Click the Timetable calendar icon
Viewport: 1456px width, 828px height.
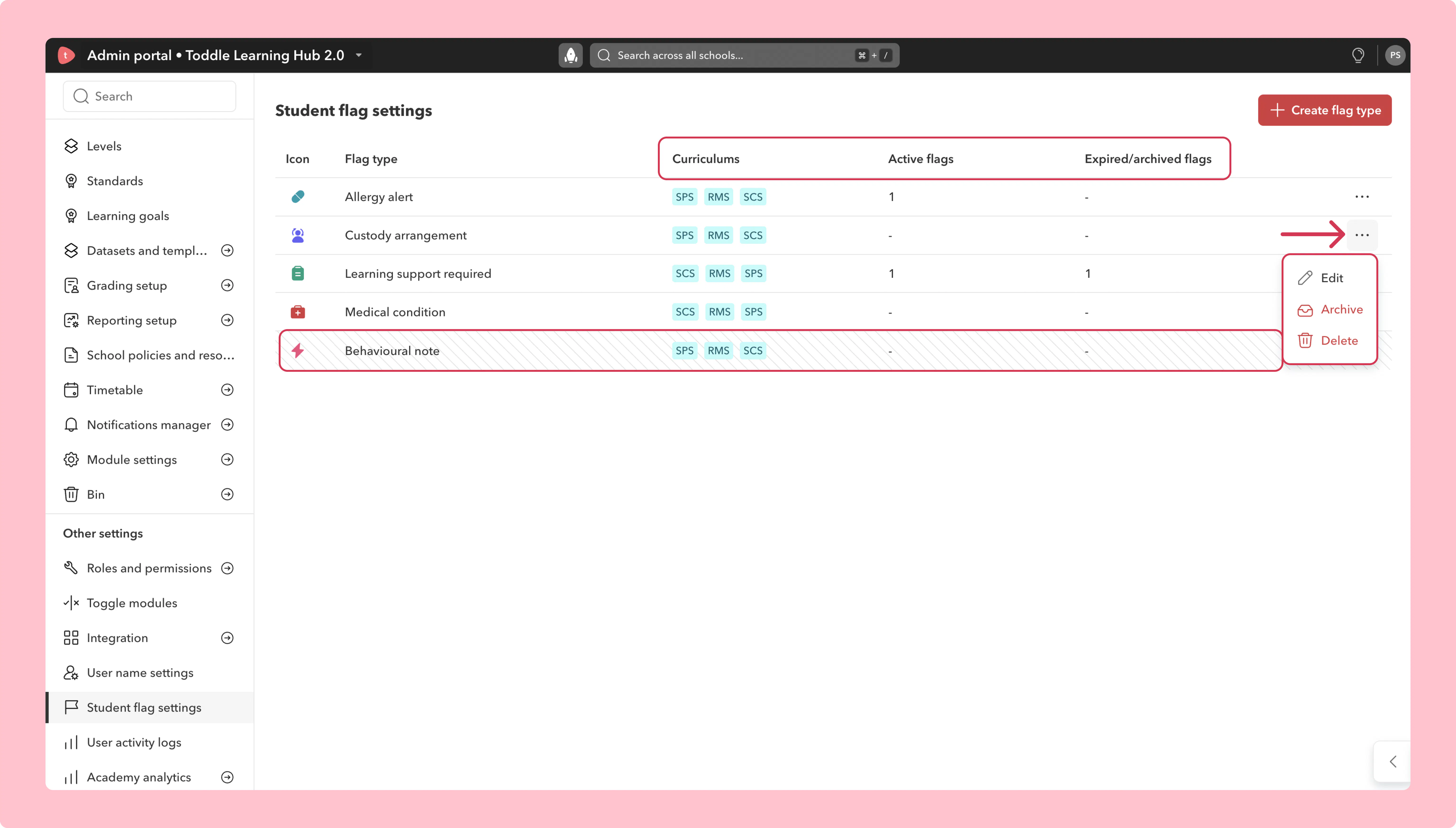click(71, 390)
